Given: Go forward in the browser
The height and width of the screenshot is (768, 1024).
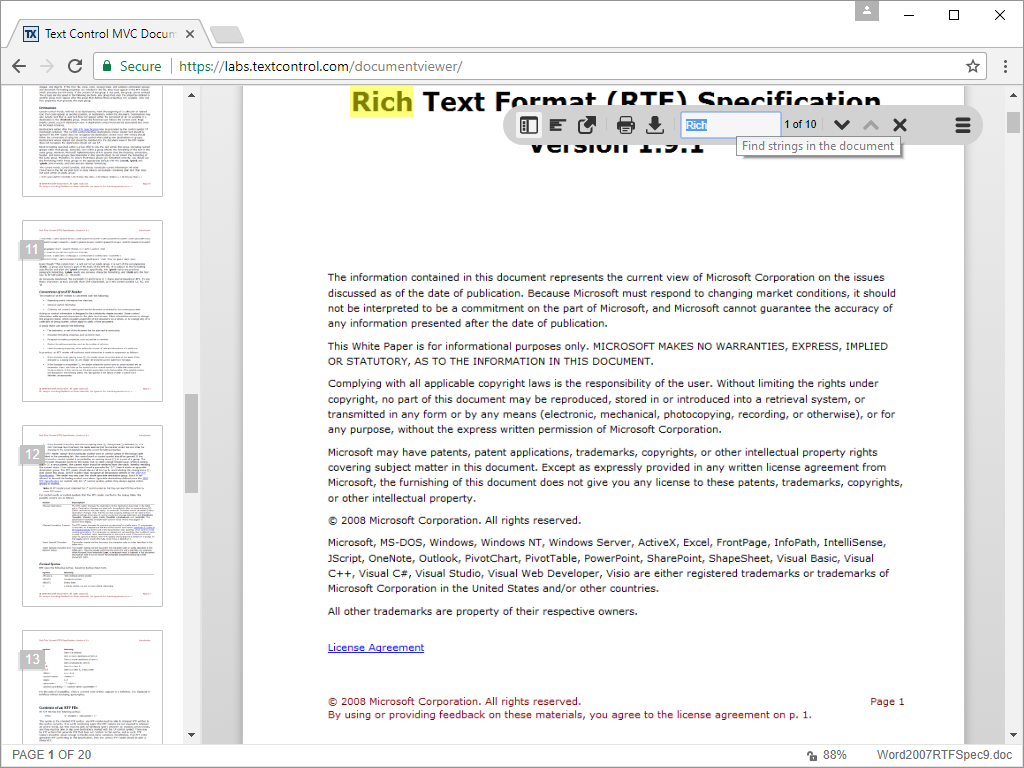Looking at the screenshot, I should pos(47,66).
